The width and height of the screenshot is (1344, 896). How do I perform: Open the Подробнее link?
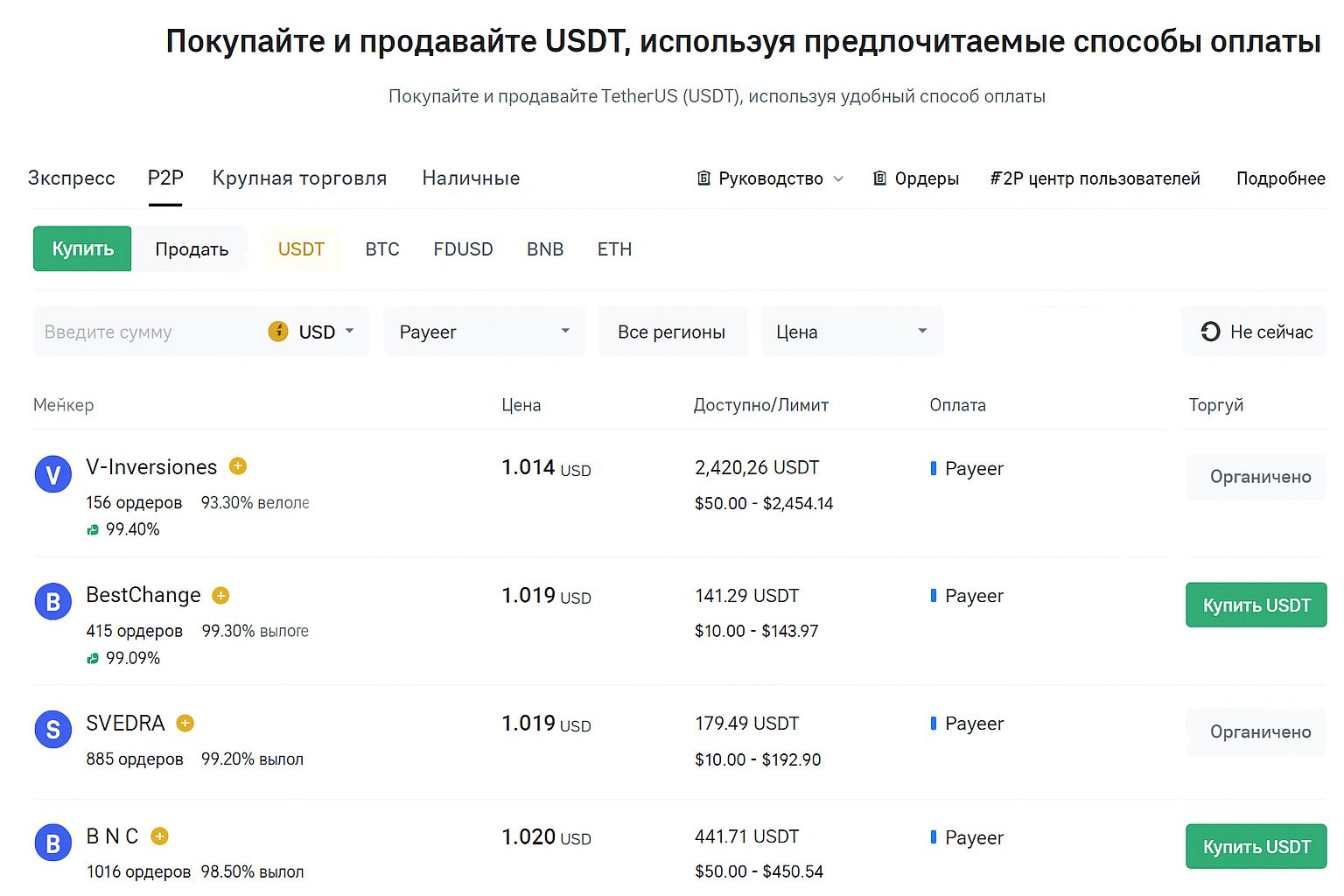pyautogui.click(x=1280, y=178)
